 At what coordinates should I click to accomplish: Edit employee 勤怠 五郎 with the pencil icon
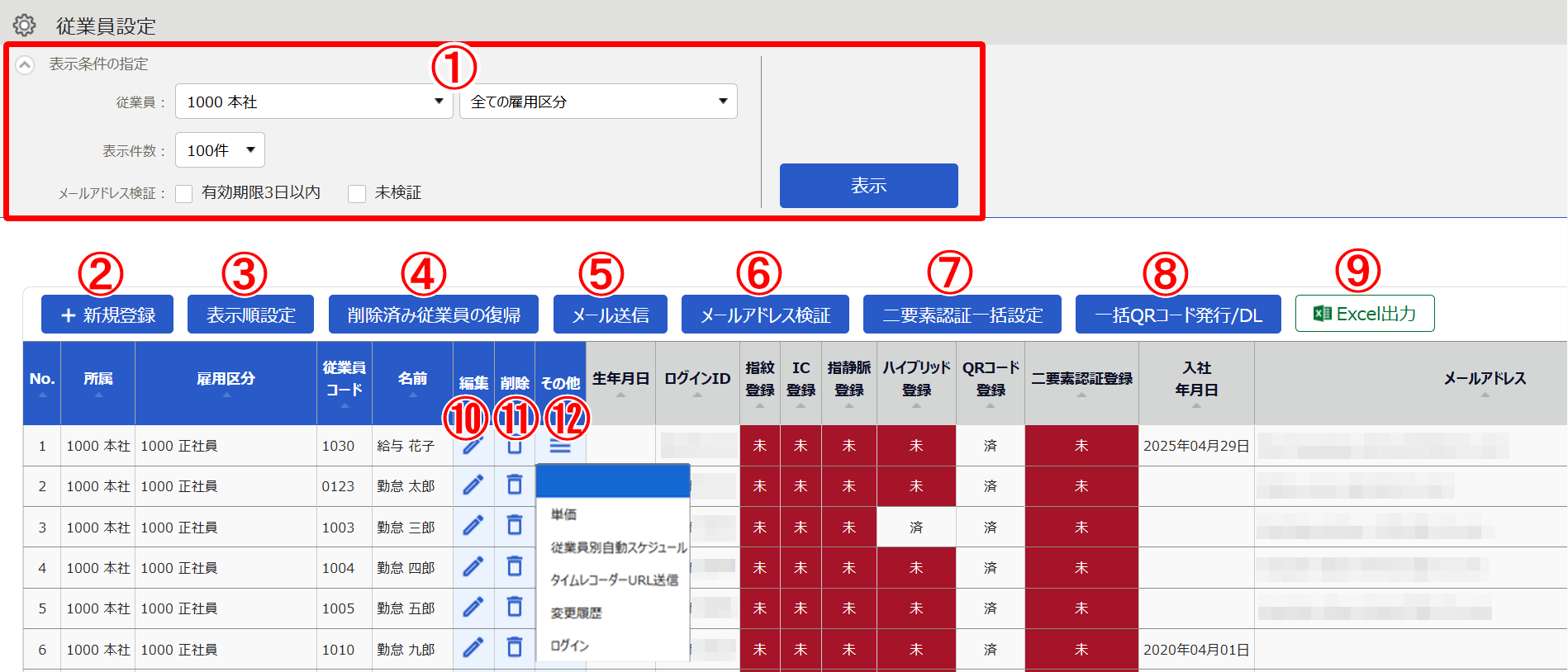click(473, 607)
